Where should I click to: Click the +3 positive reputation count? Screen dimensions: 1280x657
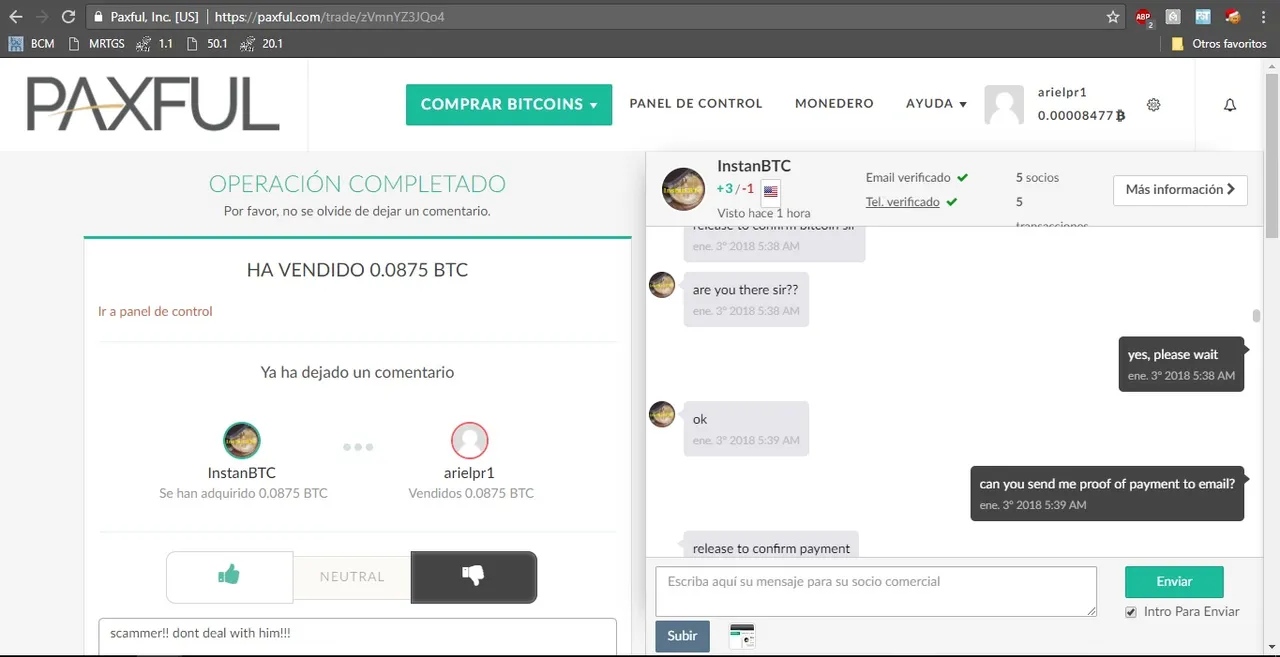click(x=725, y=189)
